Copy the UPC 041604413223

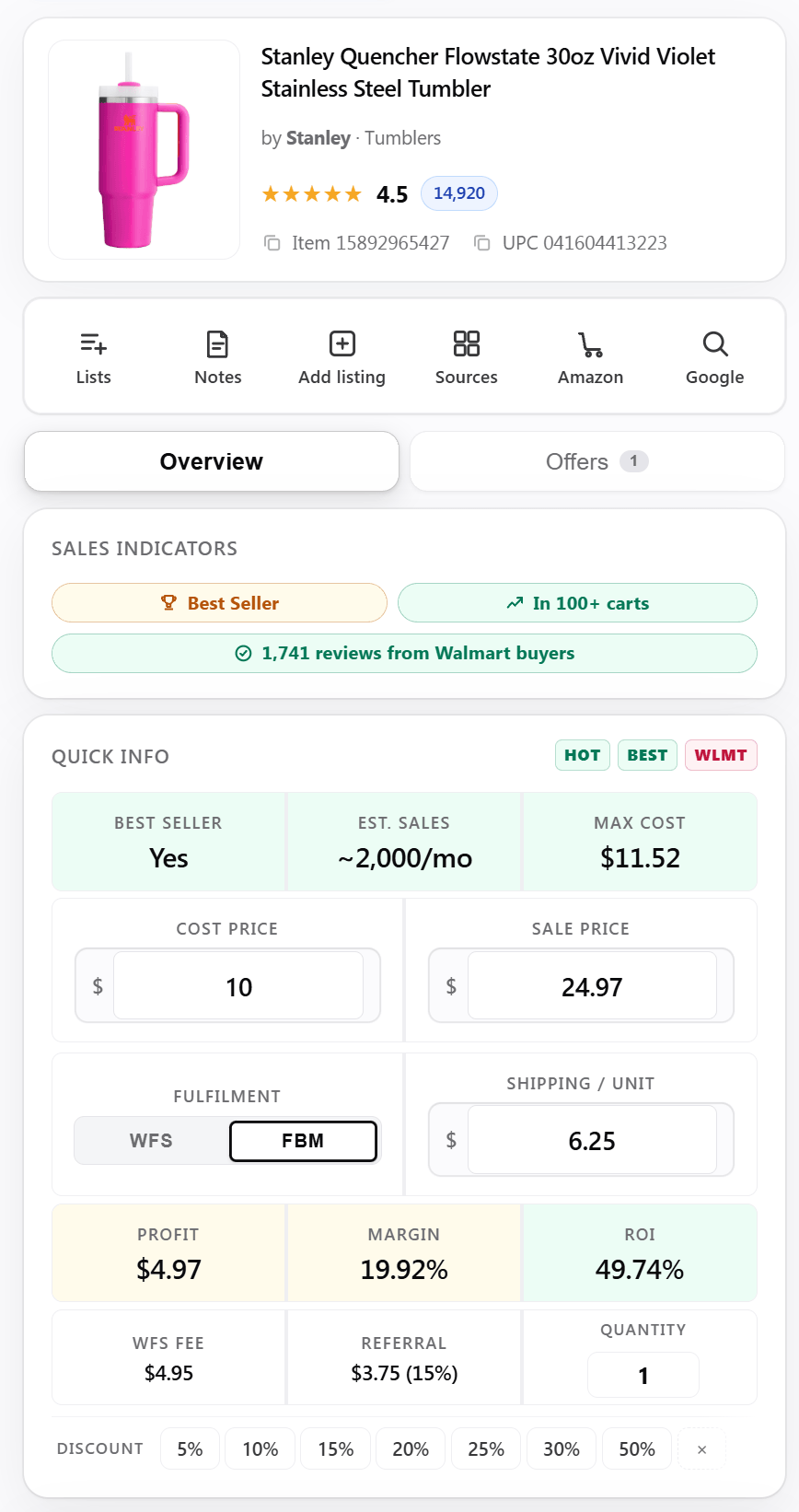(482, 243)
